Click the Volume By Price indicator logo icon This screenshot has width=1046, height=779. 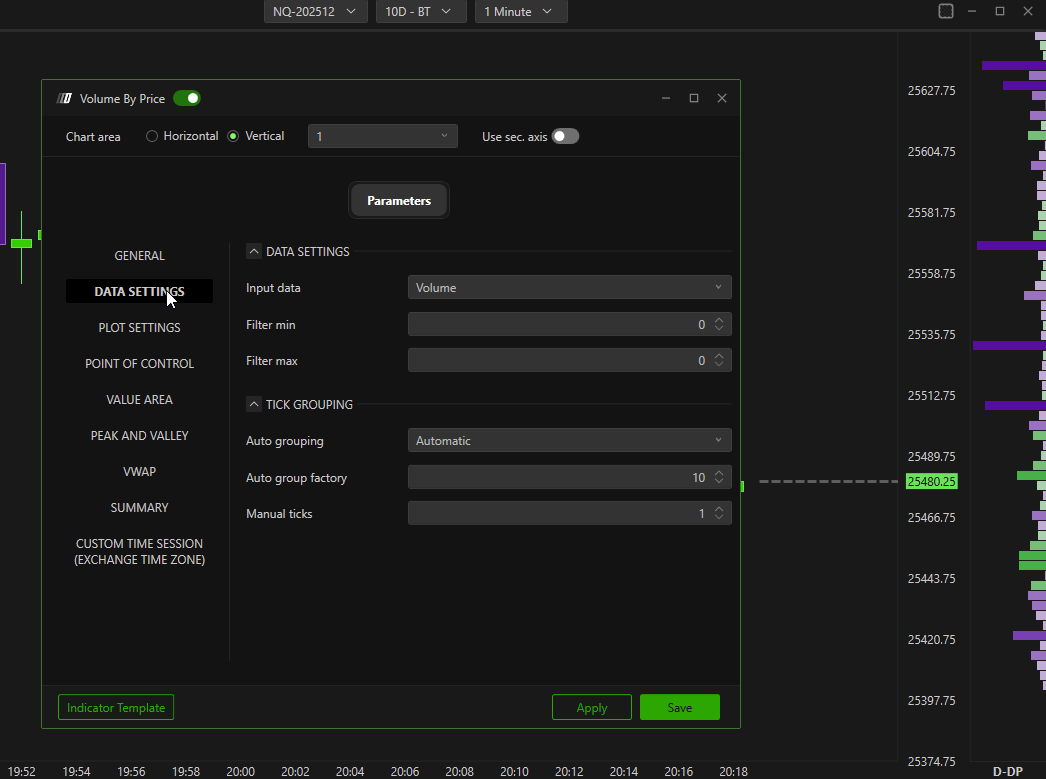coord(64,98)
